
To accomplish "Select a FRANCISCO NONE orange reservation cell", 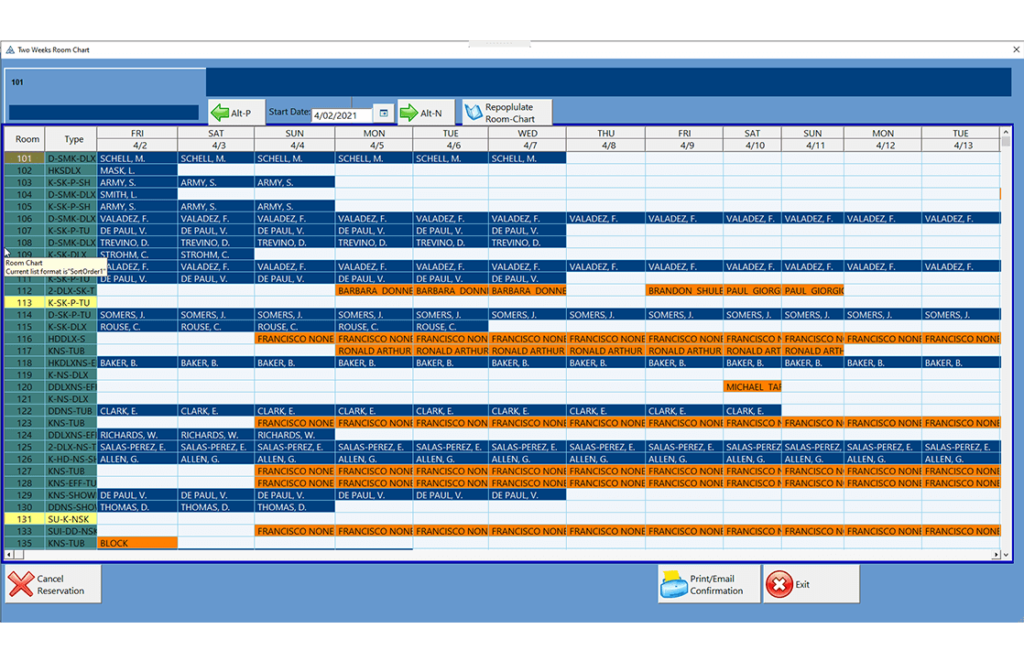I will 294,338.
